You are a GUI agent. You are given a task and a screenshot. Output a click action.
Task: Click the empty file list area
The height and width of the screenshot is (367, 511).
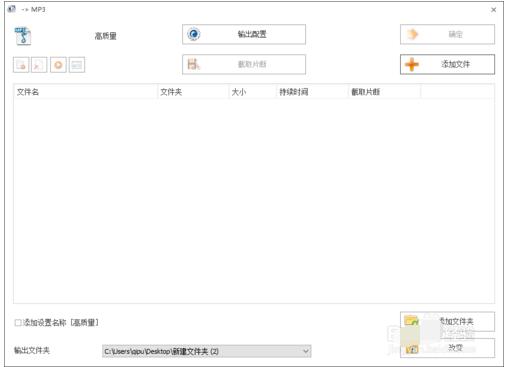pyautogui.click(x=254, y=201)
